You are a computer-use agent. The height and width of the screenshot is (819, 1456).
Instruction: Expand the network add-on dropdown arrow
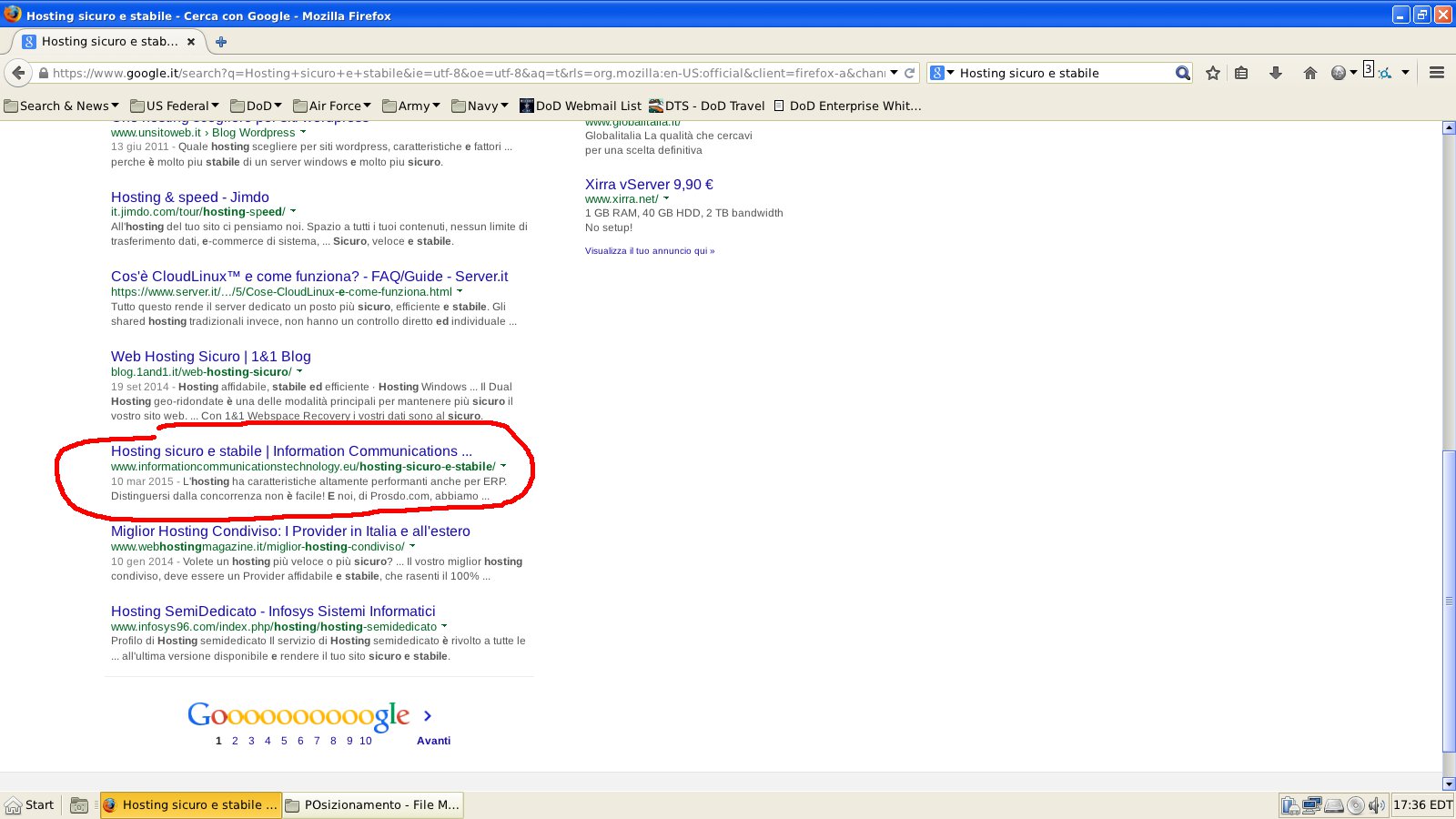click(x=1405, y=73)
